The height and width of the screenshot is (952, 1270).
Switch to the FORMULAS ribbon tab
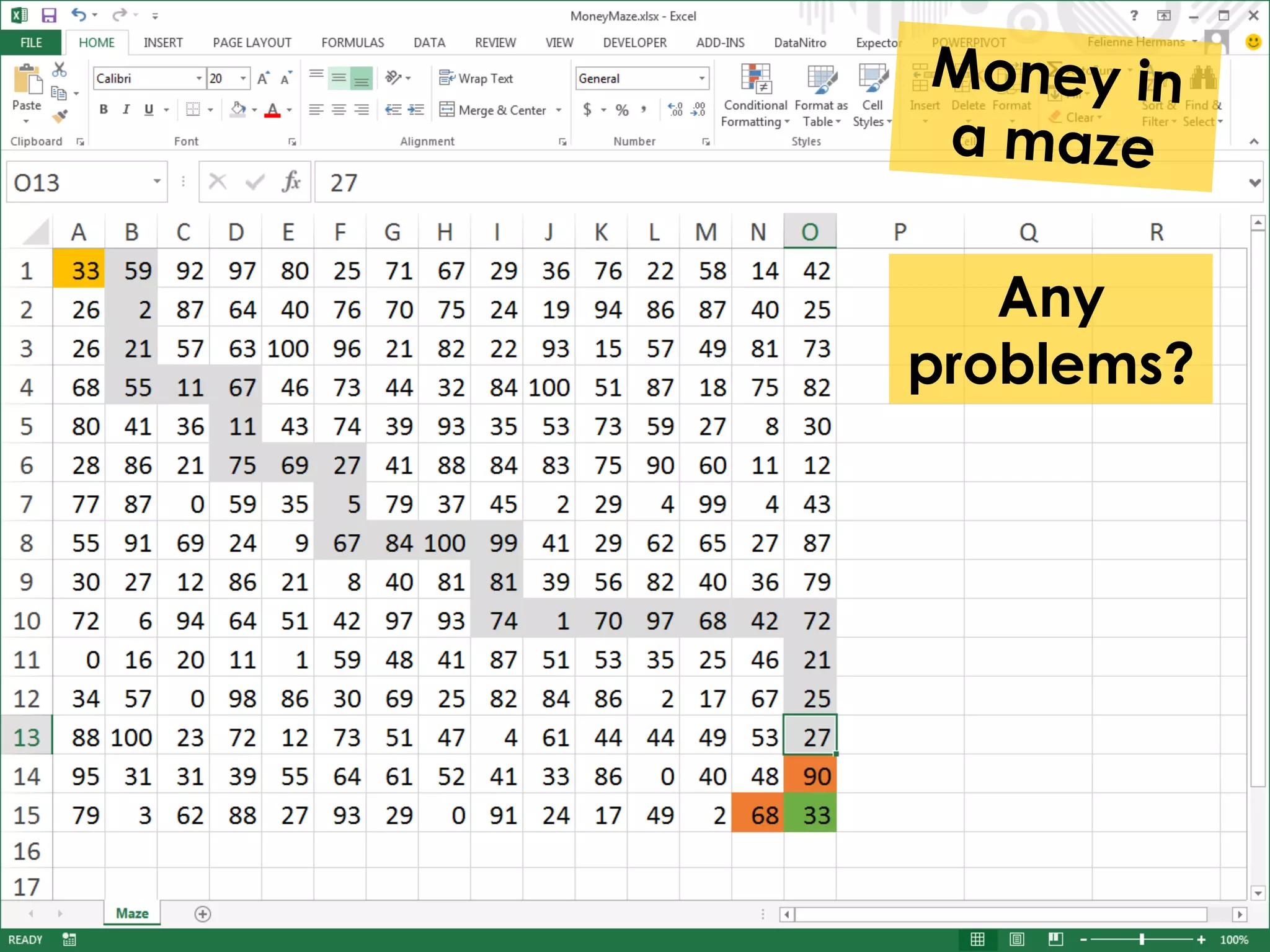coord(352,43)
